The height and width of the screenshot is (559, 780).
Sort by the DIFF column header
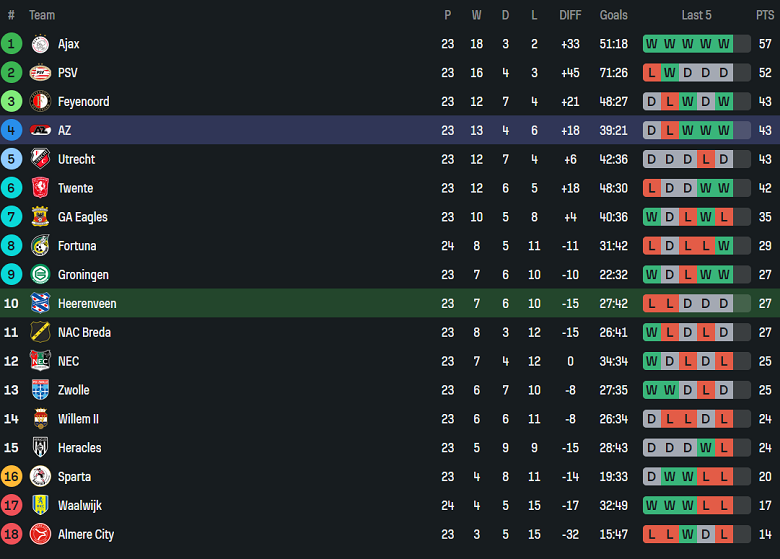pyautogui.click(x=570, y=15)
